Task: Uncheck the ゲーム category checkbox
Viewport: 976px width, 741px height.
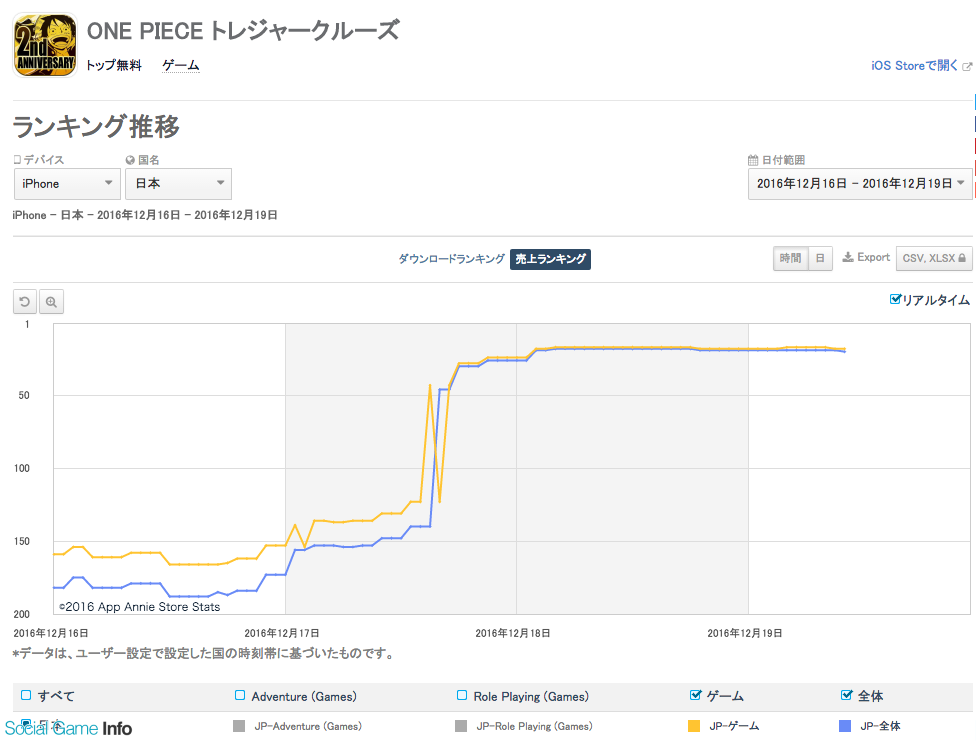Action: [695, 695]
